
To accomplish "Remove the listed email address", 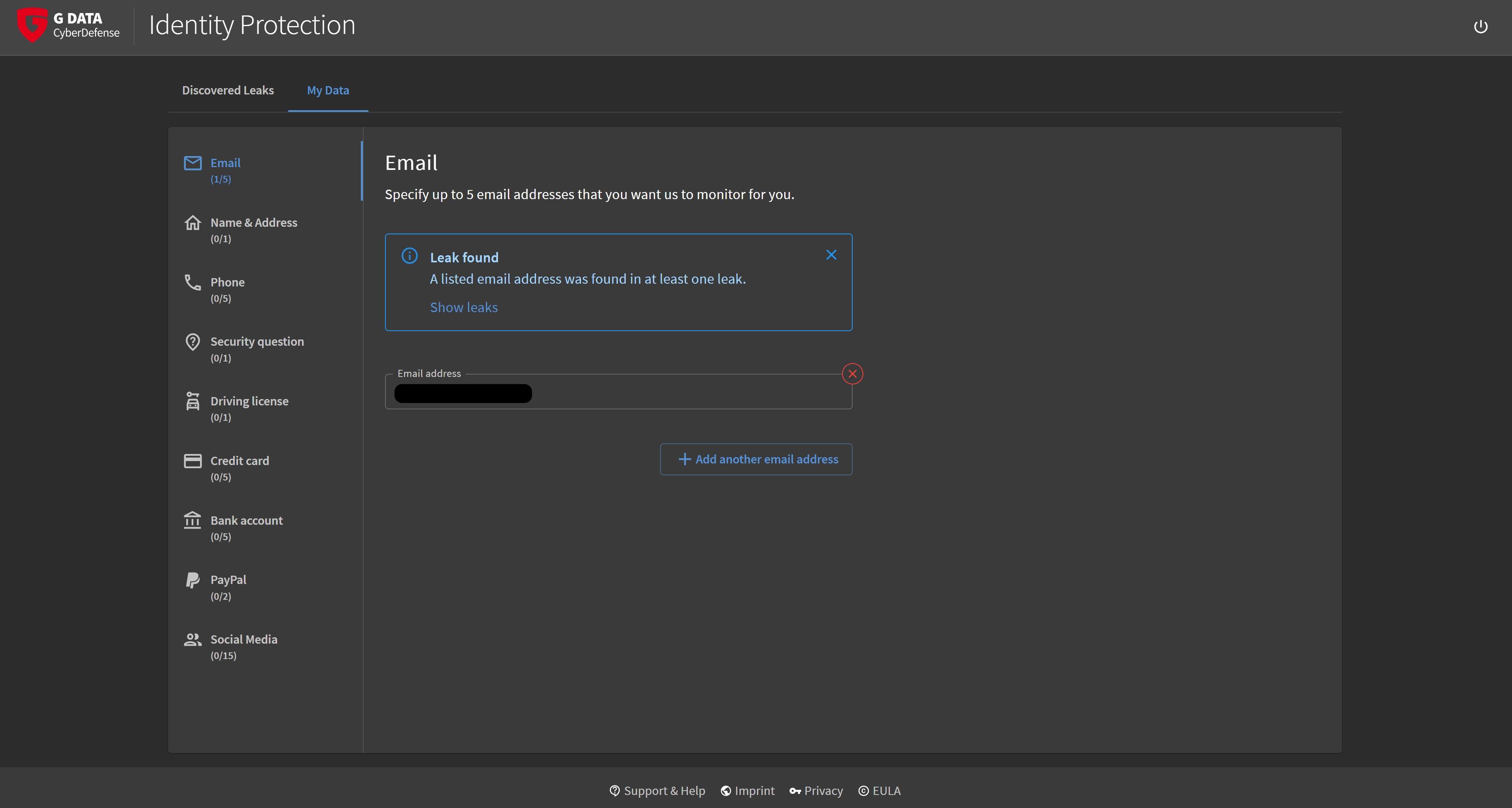I will click(x=852, y=374).
